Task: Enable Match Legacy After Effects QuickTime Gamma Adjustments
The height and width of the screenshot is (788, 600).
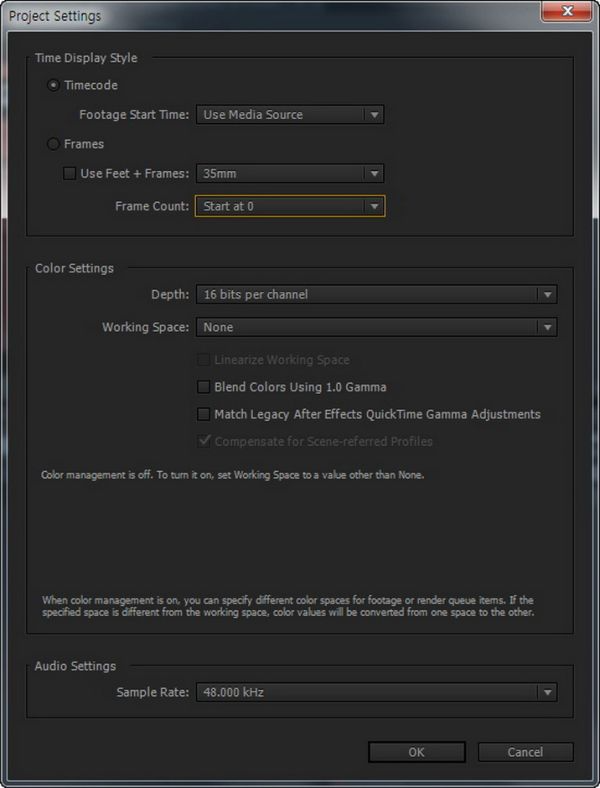Action: coord(204,414)
